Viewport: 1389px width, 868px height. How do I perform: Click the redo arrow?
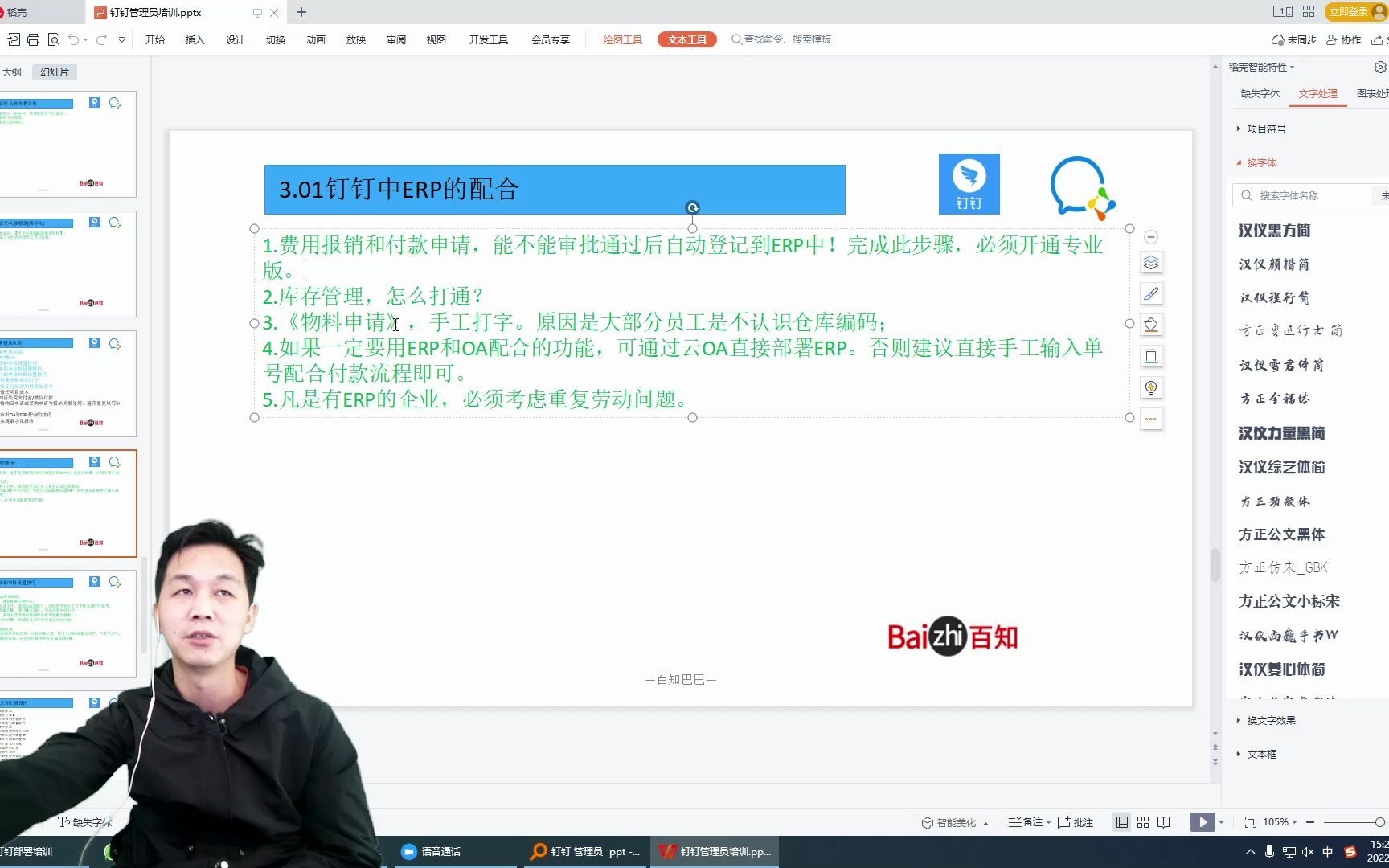tap(101, 39)
